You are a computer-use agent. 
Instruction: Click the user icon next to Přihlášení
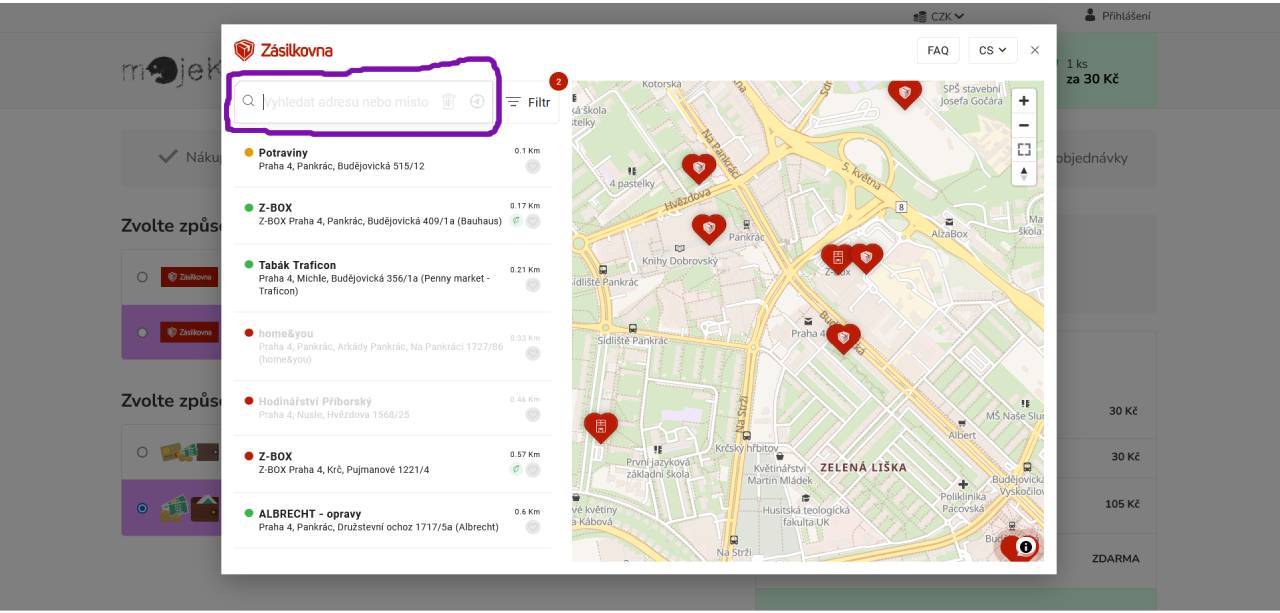(x=1091, y=15)
